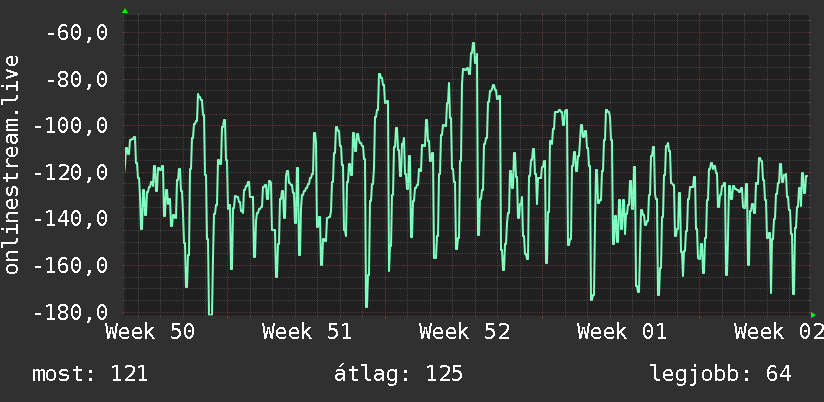This screenshot has width=824, height=402.
Task: Click the '-180,0' y-axis value
Action: point(70,312)
